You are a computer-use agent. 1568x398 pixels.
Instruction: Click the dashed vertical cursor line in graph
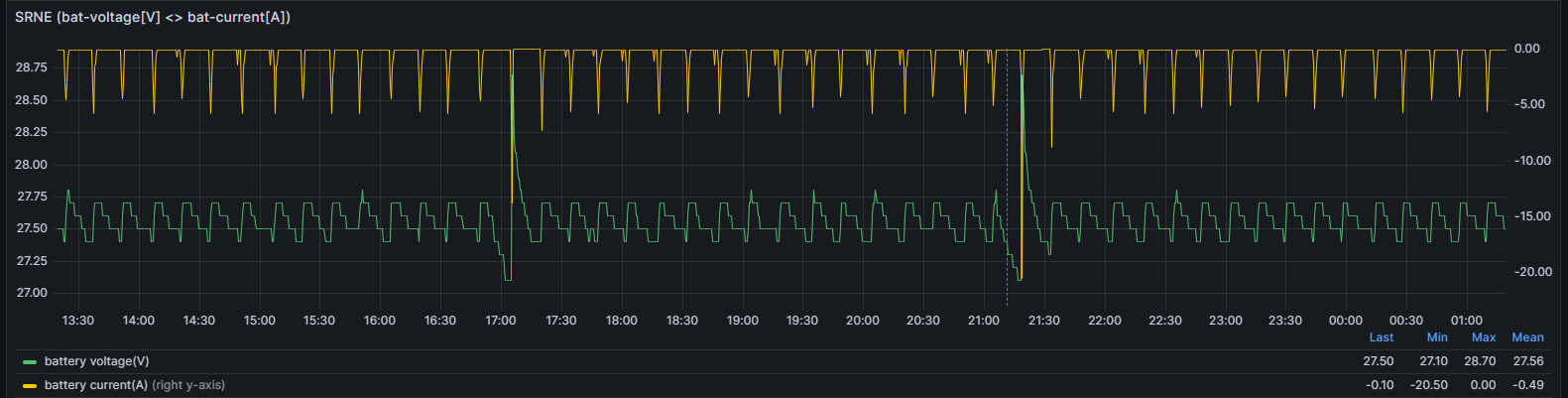[x=1008, y=179]
